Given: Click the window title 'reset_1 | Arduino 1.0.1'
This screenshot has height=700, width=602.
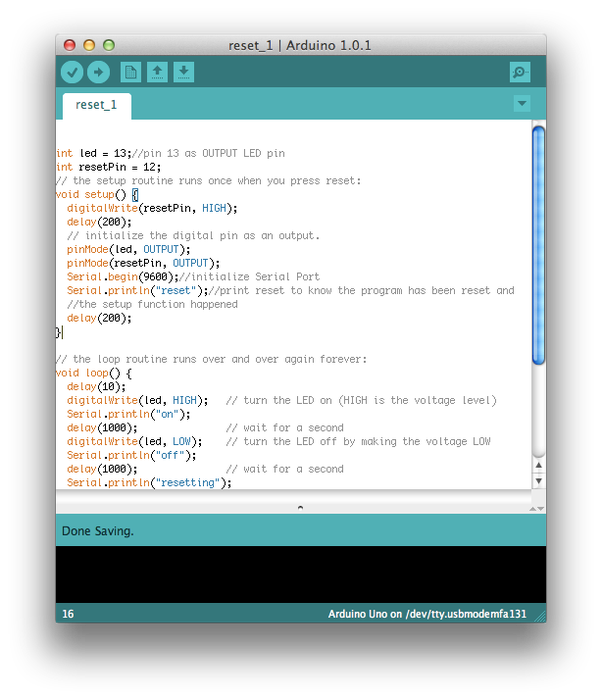Looking at the screenshot, I should click(300, 46).
